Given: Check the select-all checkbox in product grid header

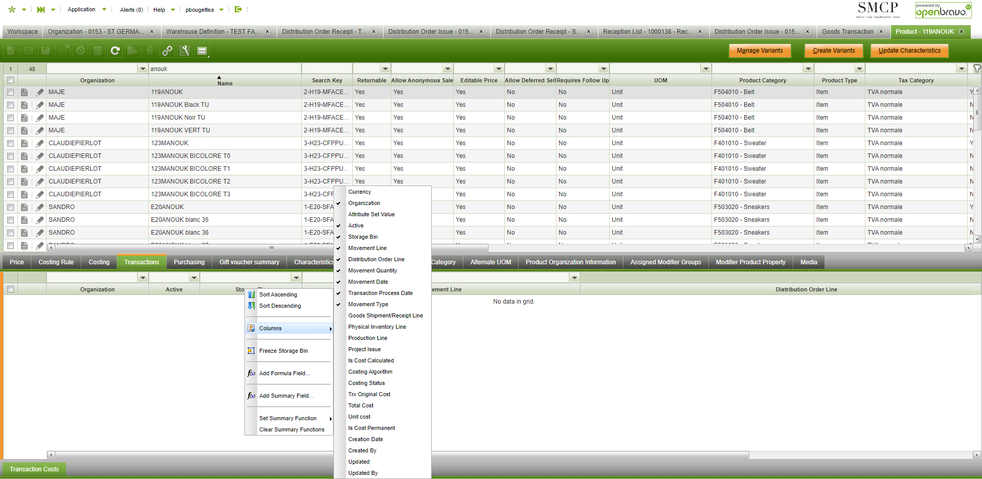Looking at the screenshot, I should click(11, 80).
